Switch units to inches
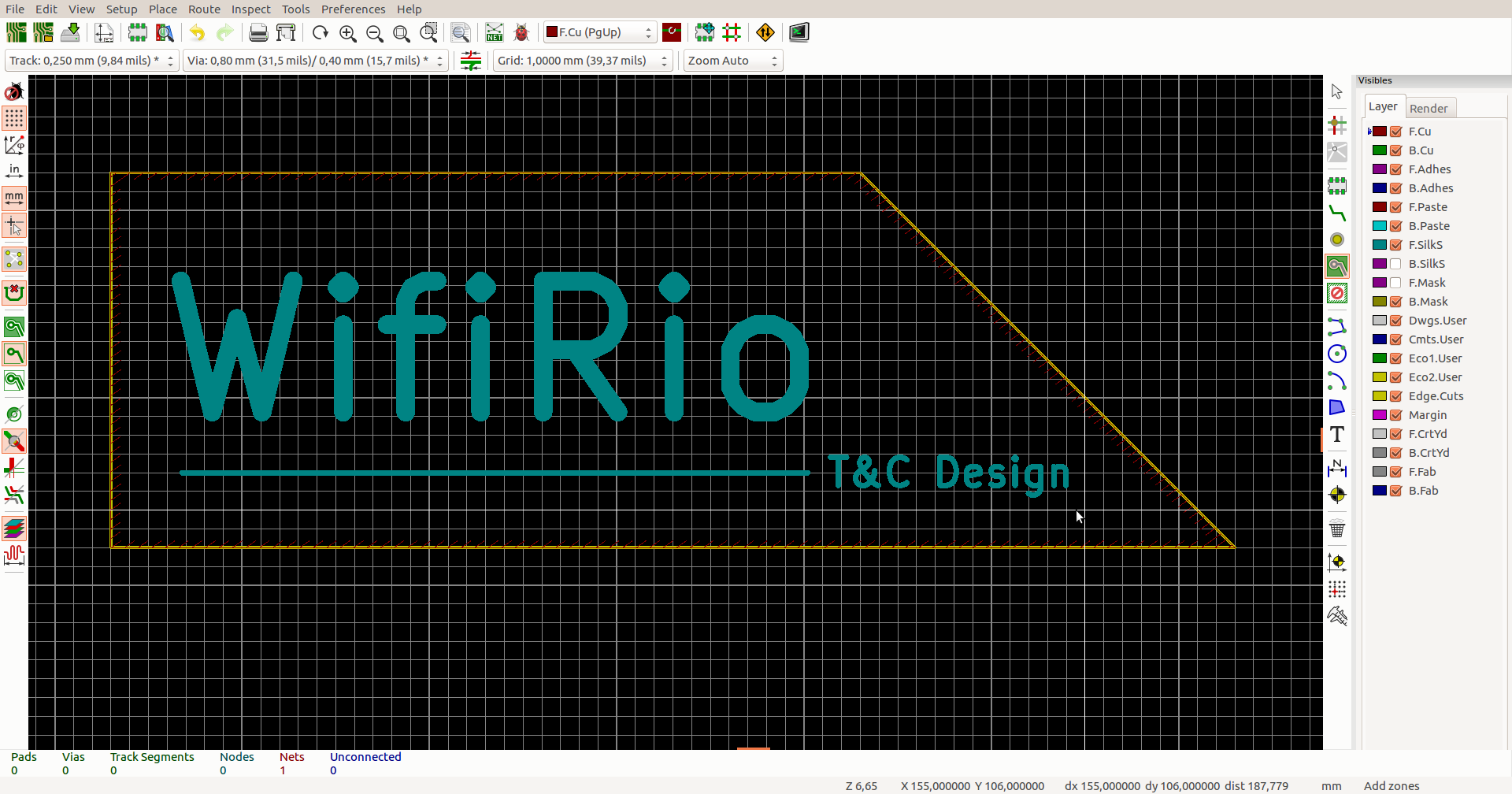 pos(14,172)
